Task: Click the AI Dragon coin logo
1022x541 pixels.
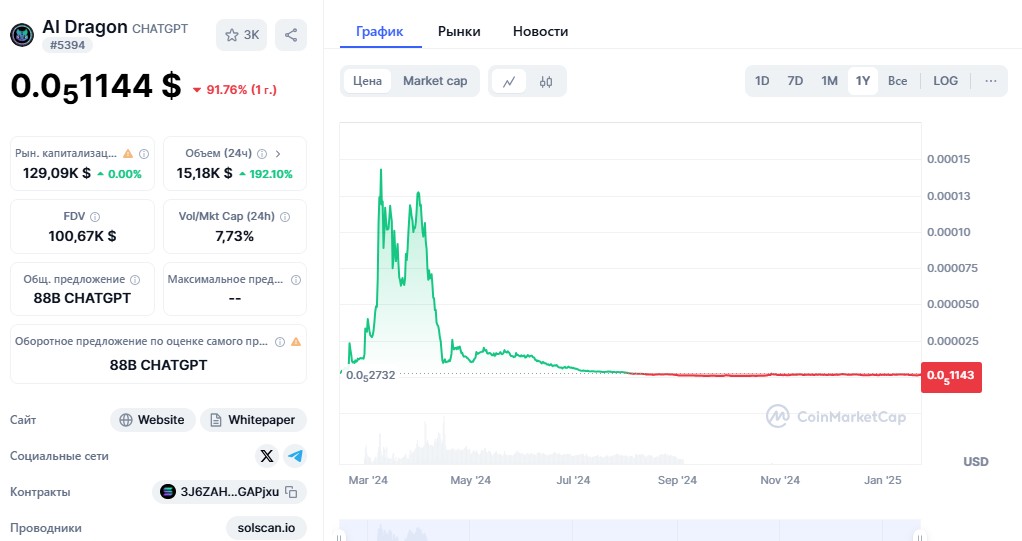Action: [22, 35]
